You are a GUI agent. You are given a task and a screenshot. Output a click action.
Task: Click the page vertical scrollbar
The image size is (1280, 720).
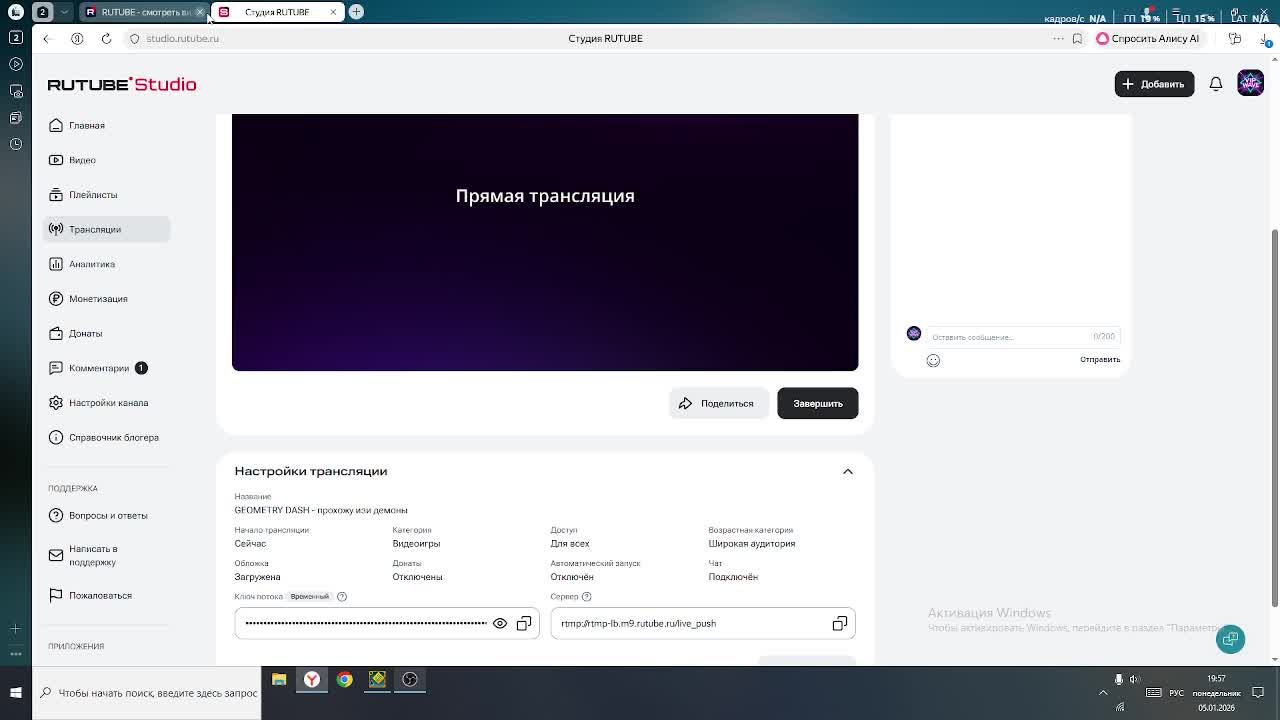click(1274, 417)
